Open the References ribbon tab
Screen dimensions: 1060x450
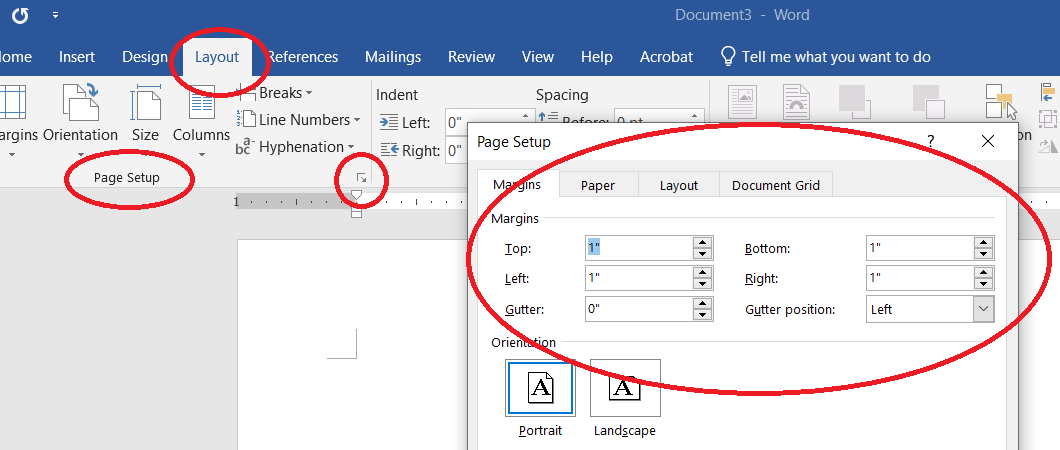point(303,57)
